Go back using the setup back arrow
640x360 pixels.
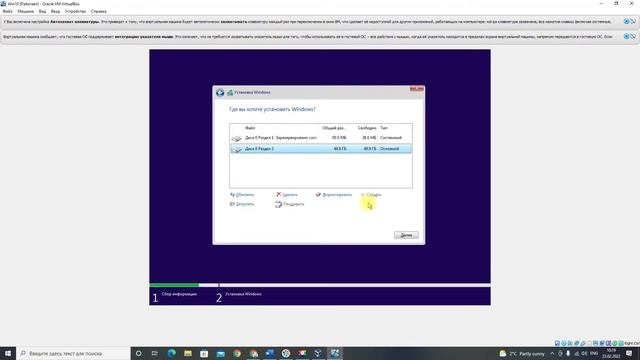220,93
